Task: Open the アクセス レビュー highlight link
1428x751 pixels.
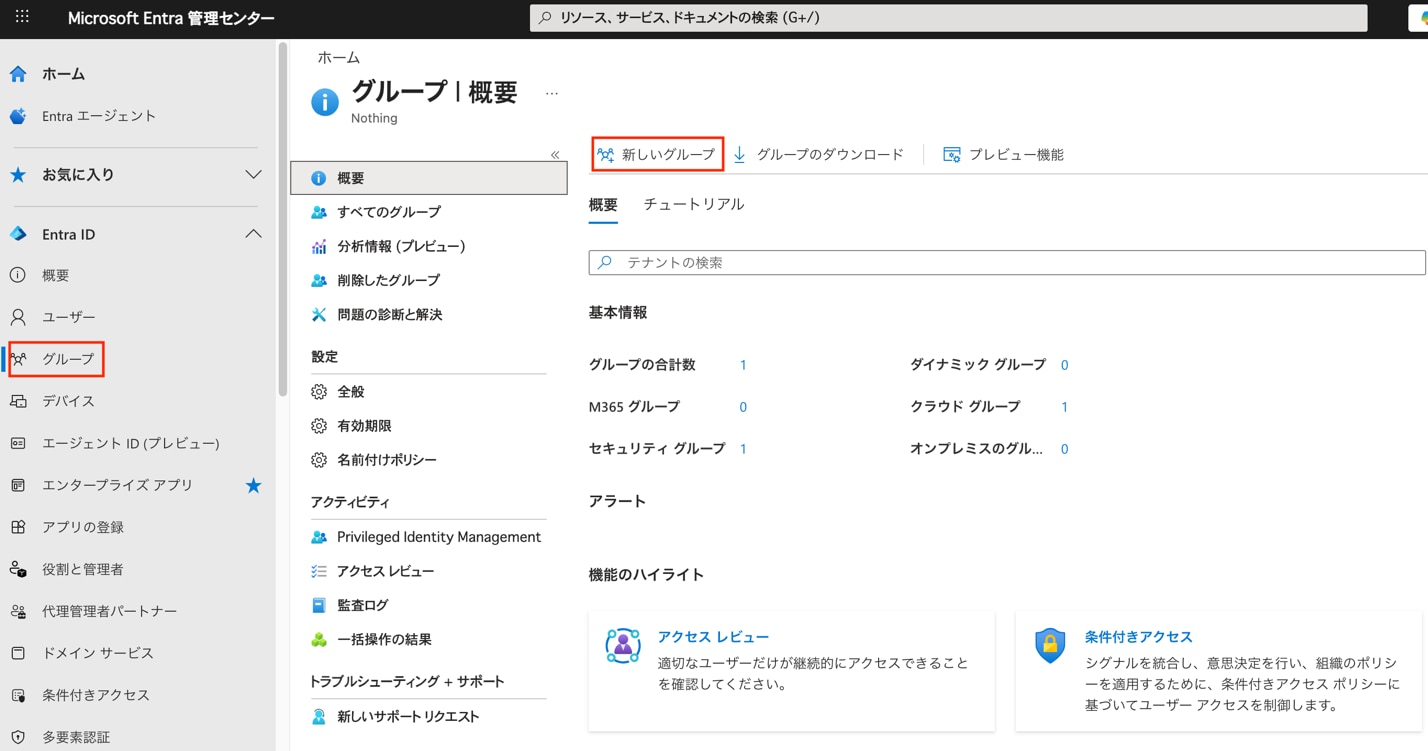Action: pos(711,636)
